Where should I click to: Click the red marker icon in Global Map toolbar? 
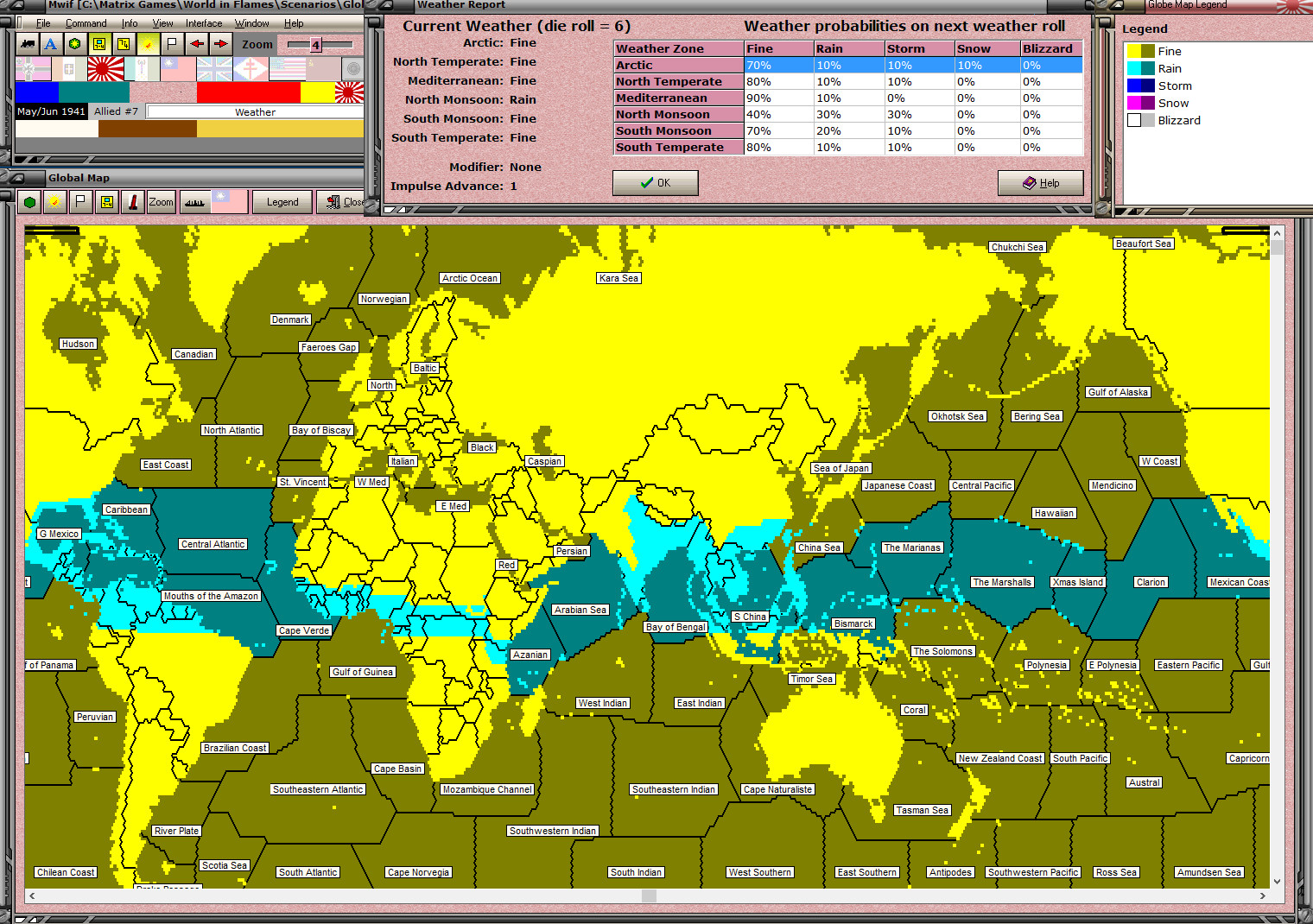[x=133, y=202]
